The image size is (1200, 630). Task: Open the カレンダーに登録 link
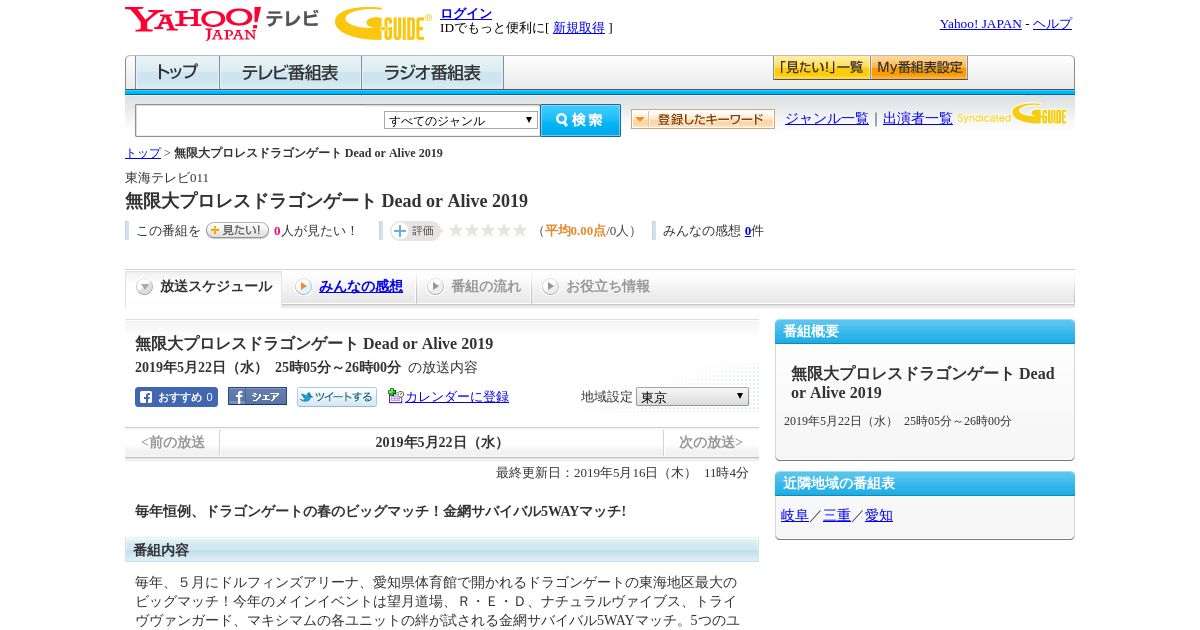457,397
